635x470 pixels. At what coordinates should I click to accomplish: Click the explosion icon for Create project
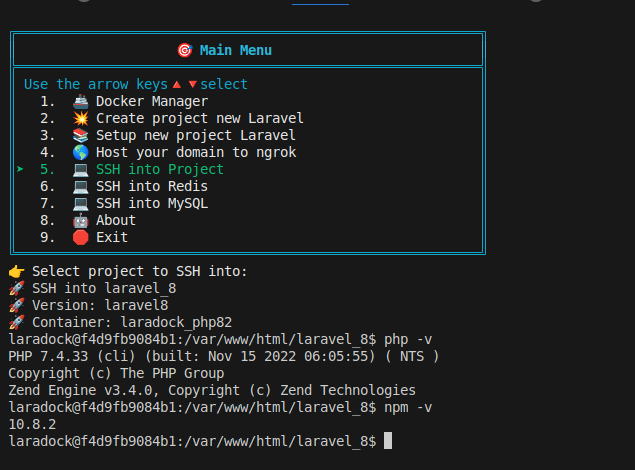click(81, 119)
